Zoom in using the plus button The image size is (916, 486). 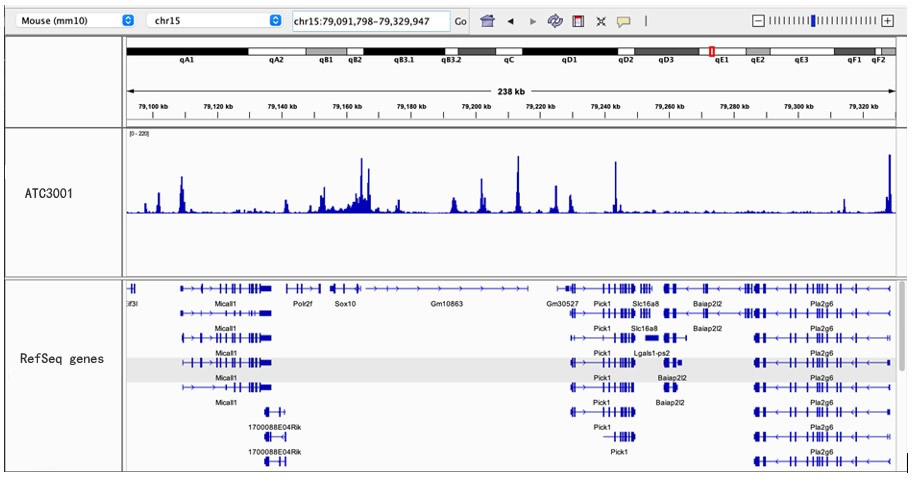coord(887,21)
